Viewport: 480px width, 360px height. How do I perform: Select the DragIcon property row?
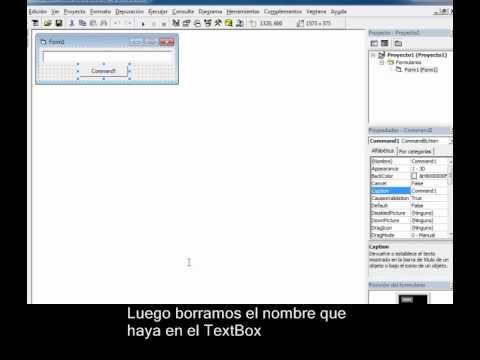pyautogui.click(x=410, y=228)
